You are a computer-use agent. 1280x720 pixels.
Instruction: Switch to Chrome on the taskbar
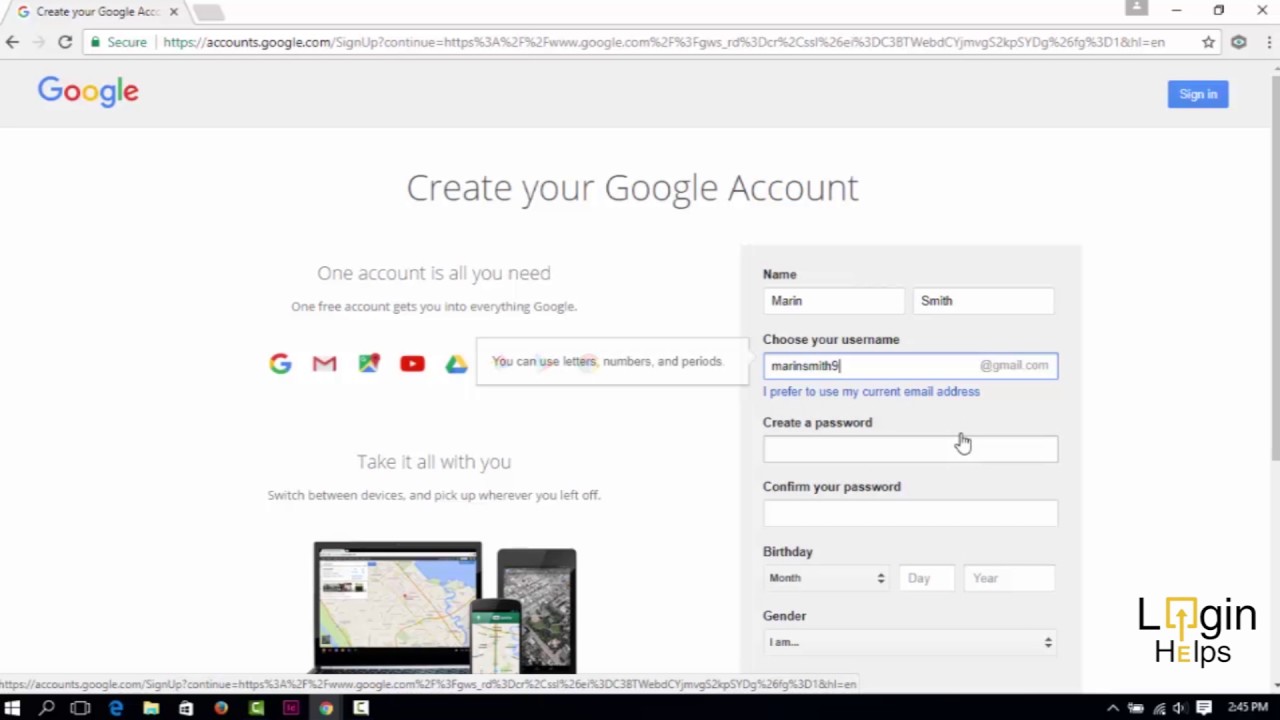tap(326, 708)
